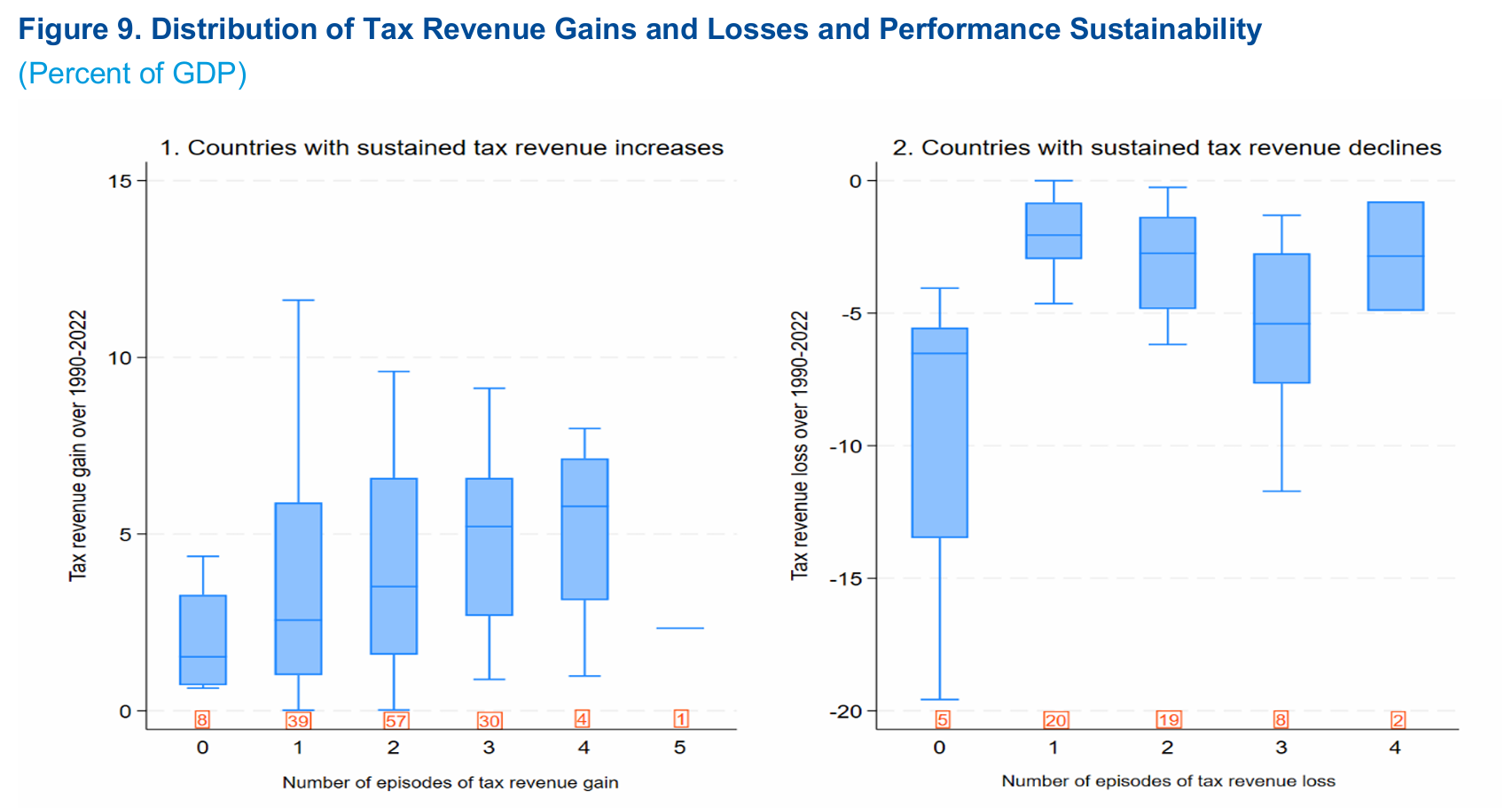Click the panel 2 title about sustained declines
The width and height of the screenshot is (1512, 808).
click(x=1167, y=147)
